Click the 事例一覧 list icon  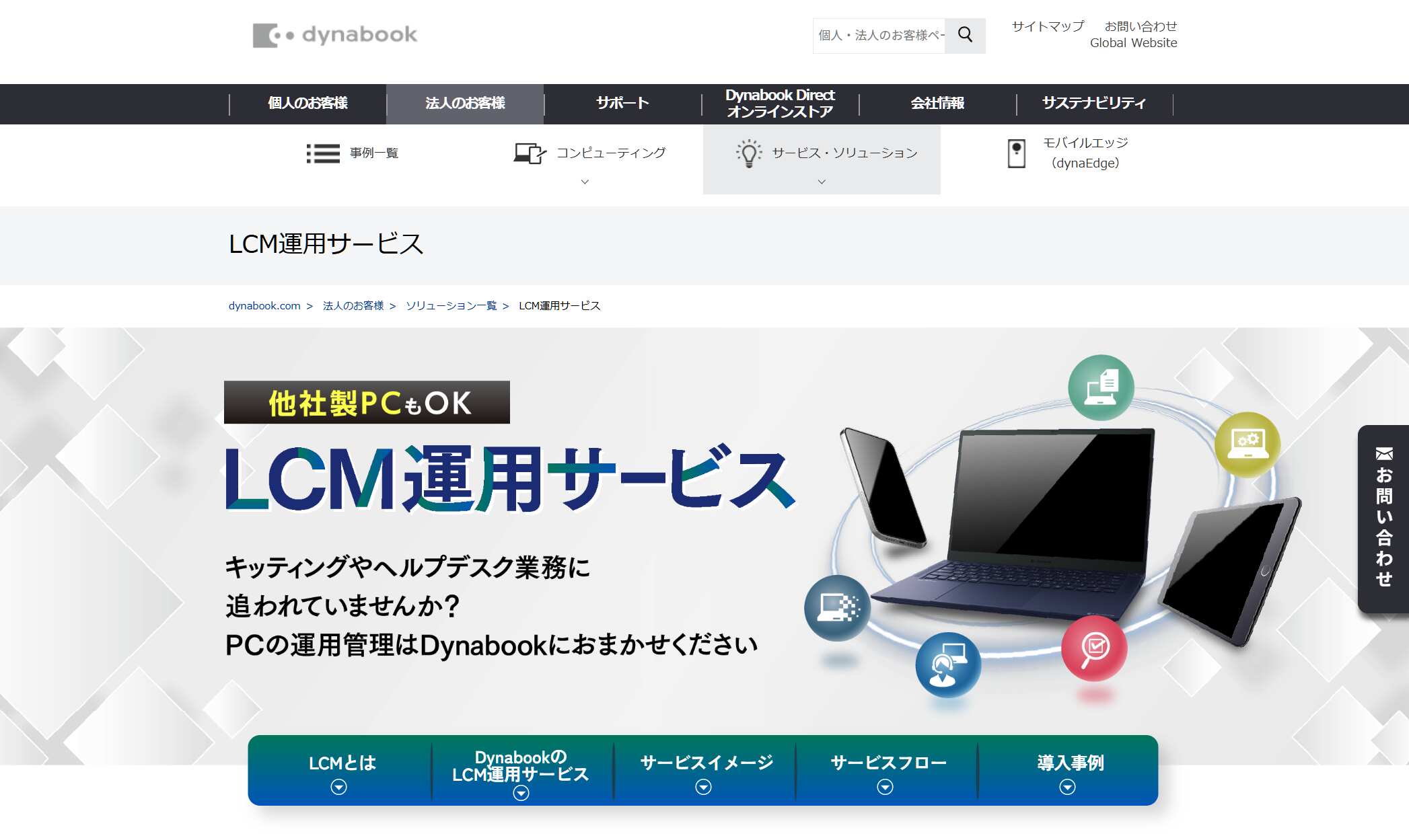(x=323, y=153)
